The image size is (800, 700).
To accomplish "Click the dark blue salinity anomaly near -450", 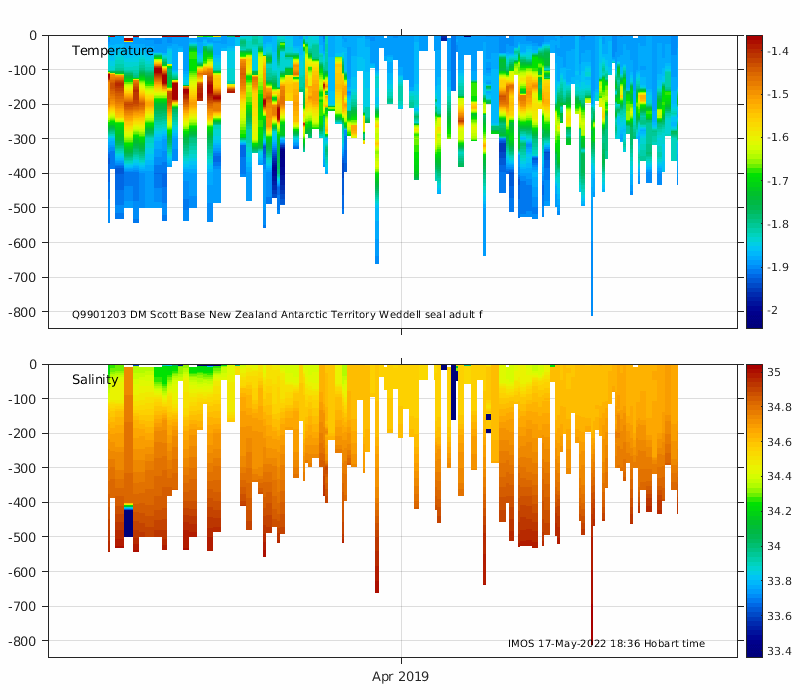I will coord(128,520).
